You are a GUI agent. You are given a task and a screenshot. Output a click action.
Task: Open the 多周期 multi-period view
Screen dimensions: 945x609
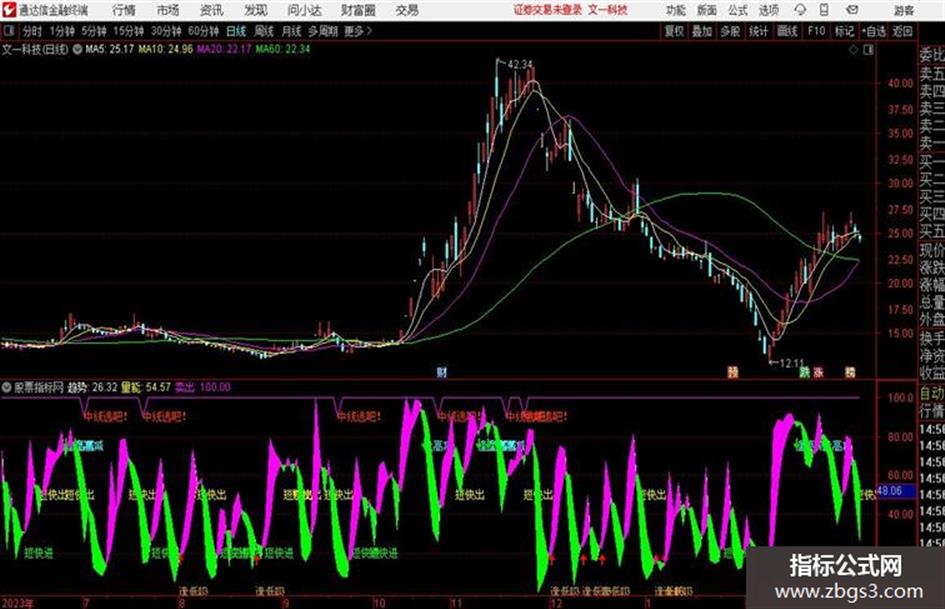tap(323, 31)
